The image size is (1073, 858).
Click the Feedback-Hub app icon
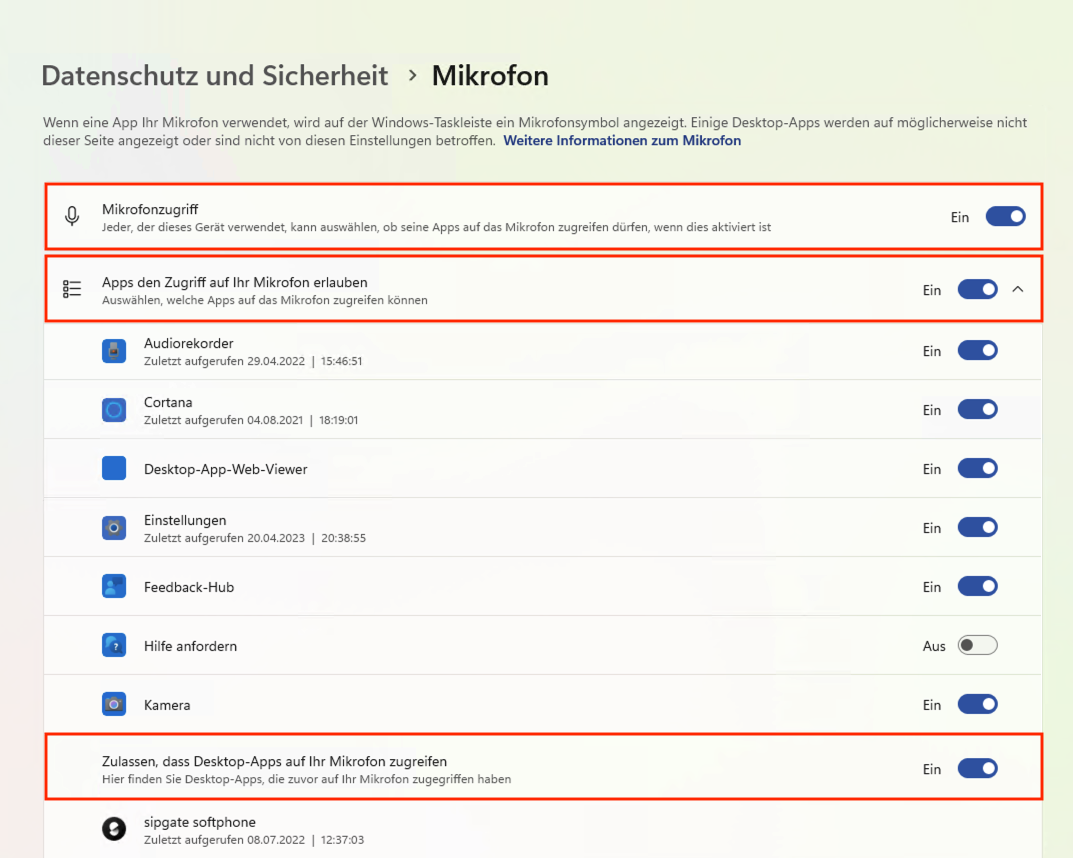(113, 586)
